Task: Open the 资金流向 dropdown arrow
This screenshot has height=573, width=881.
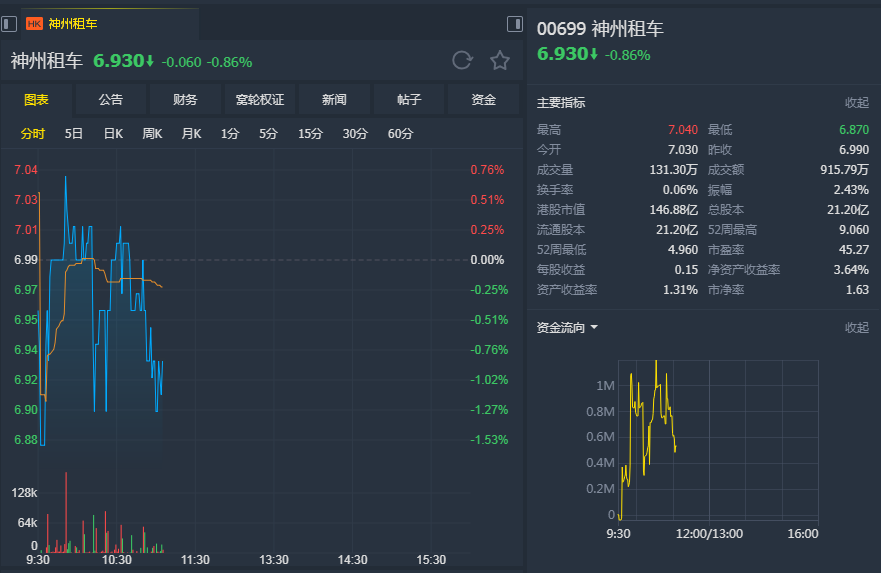Action: pos(594,327)
